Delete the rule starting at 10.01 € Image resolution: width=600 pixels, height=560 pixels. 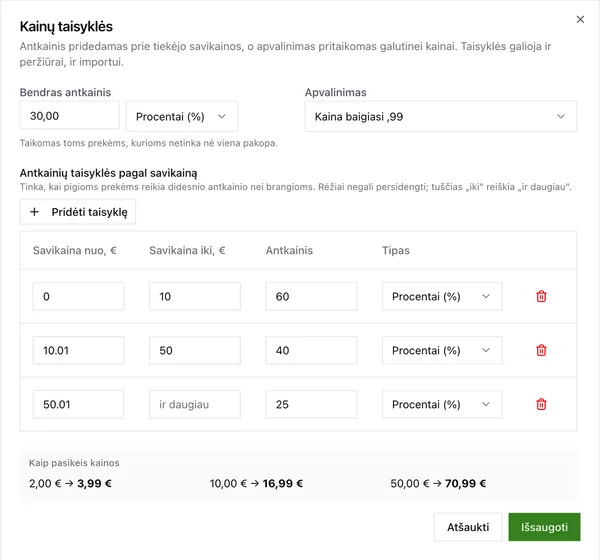click(x=541, y=350)
